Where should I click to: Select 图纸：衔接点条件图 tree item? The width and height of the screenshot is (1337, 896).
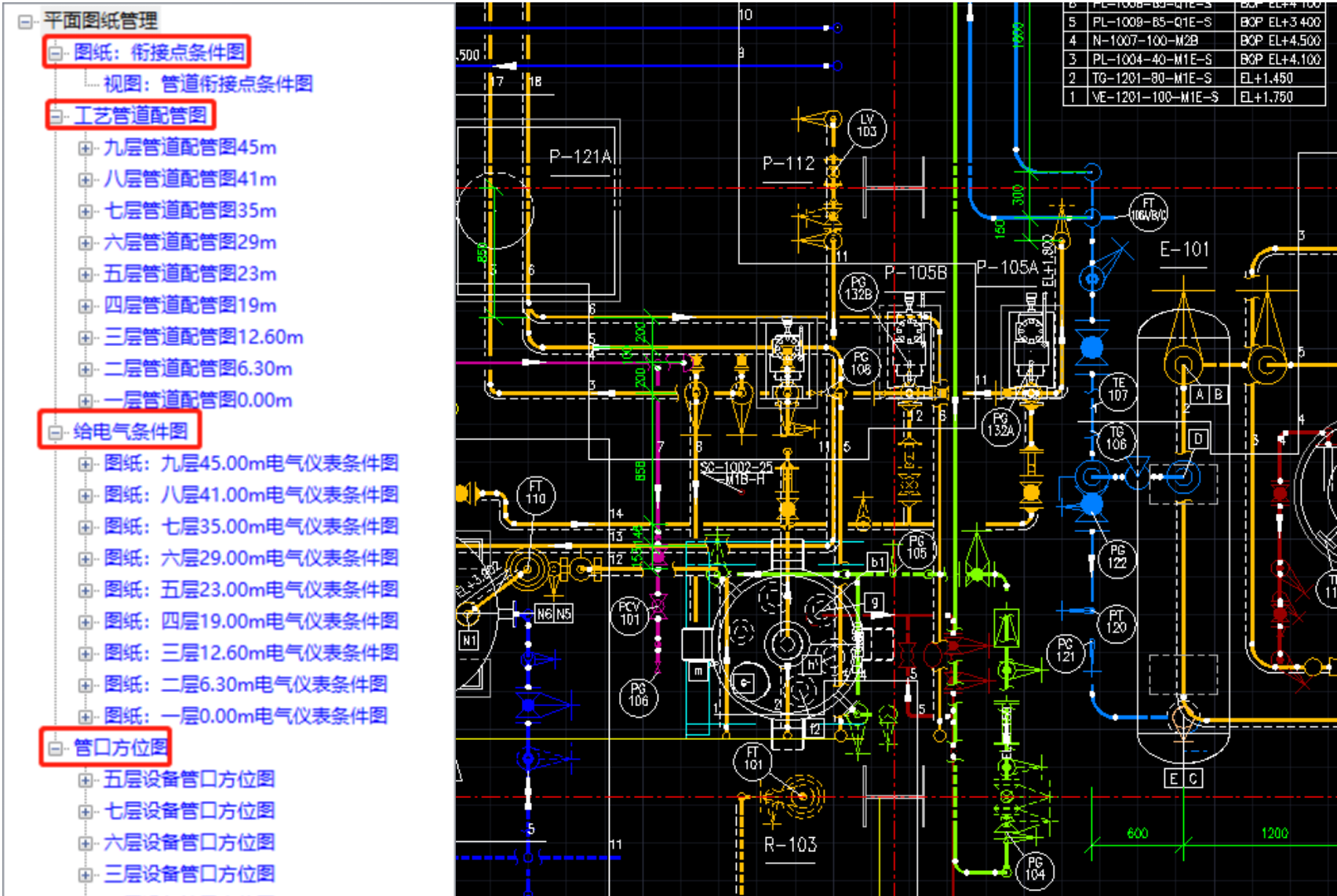click(x=159, y=53)
